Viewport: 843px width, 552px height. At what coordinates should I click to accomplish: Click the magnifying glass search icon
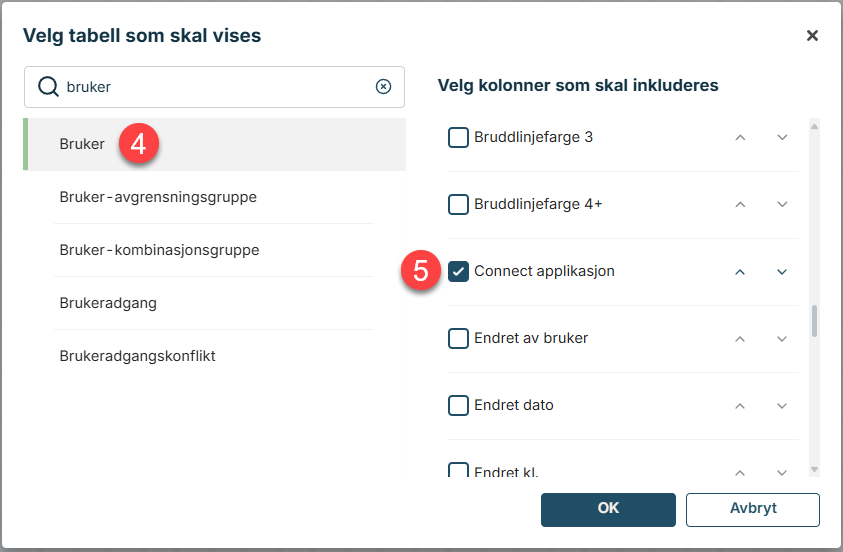[48, 87]
